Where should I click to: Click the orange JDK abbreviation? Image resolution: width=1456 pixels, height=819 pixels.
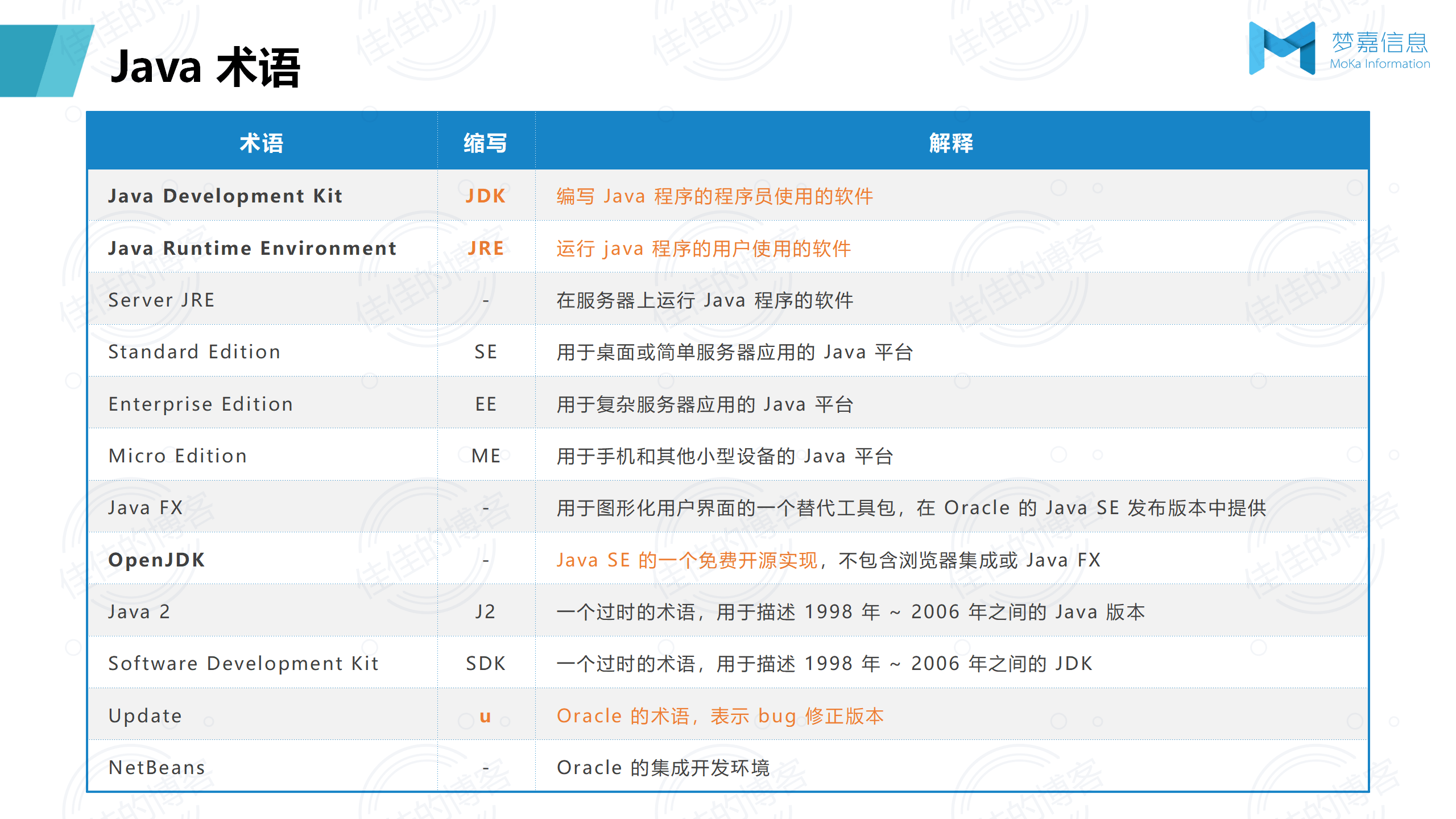pos(486,196)
